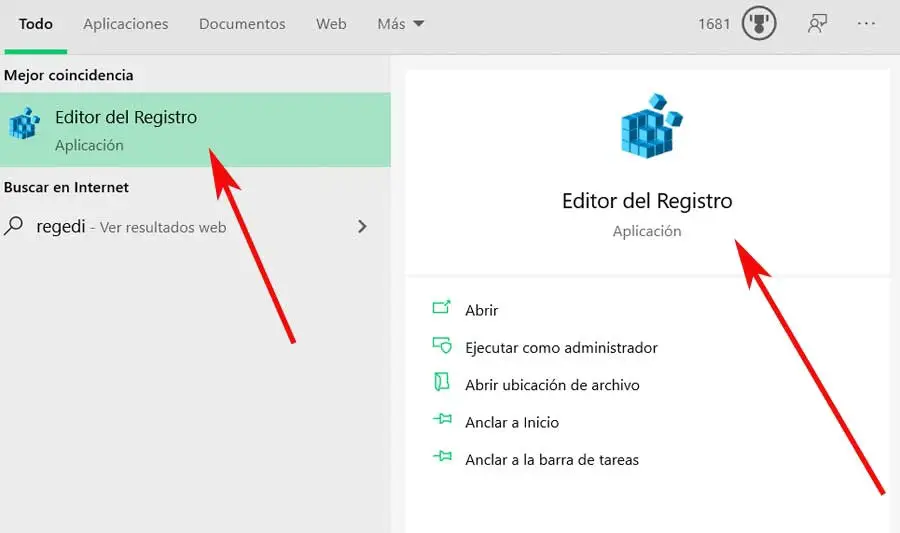Choose Anclar a la barra de tareas
Viewport: 900px width, 533px height.
[552, 460]
